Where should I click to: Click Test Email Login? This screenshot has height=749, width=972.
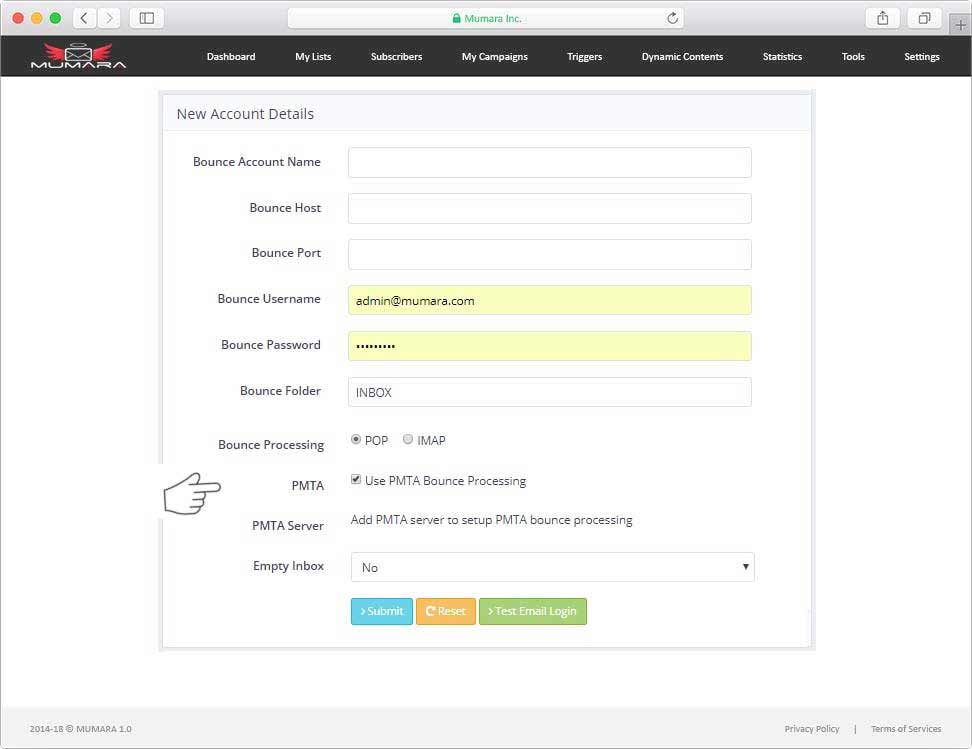tap(532, 611)
